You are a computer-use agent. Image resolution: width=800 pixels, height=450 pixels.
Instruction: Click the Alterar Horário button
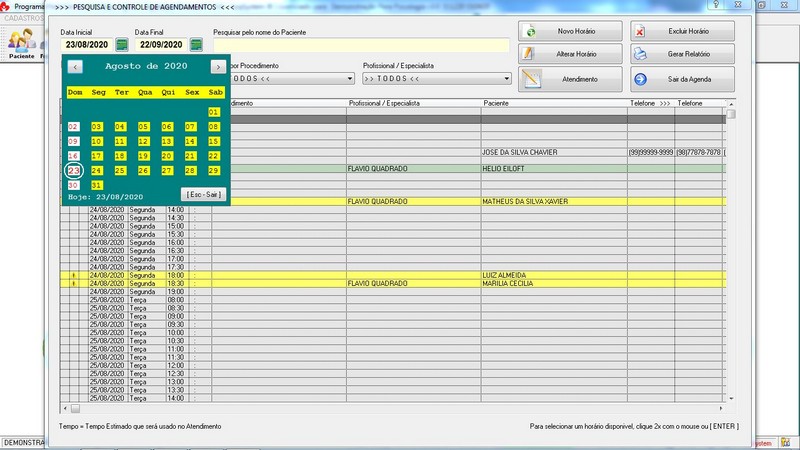click(x=570, y=54)
